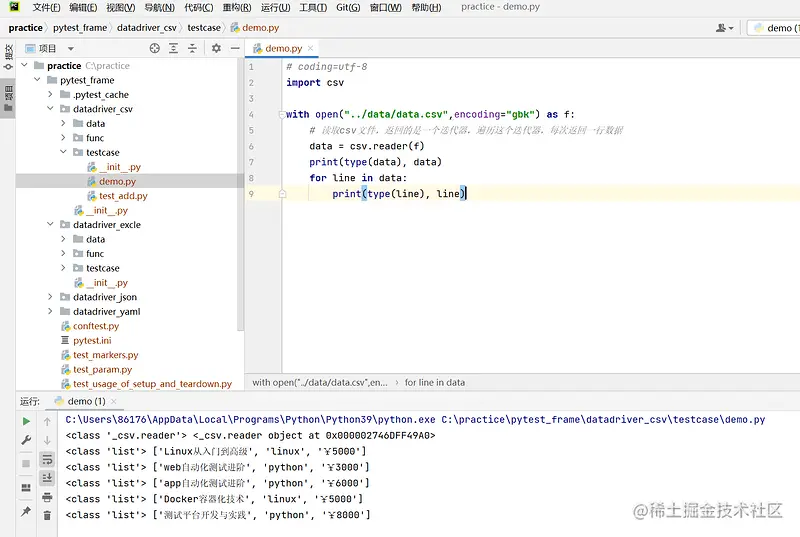
Task: Click the practice breadcrumb in navigation bar
Action: pyautogui.click(x=26, y=28)
